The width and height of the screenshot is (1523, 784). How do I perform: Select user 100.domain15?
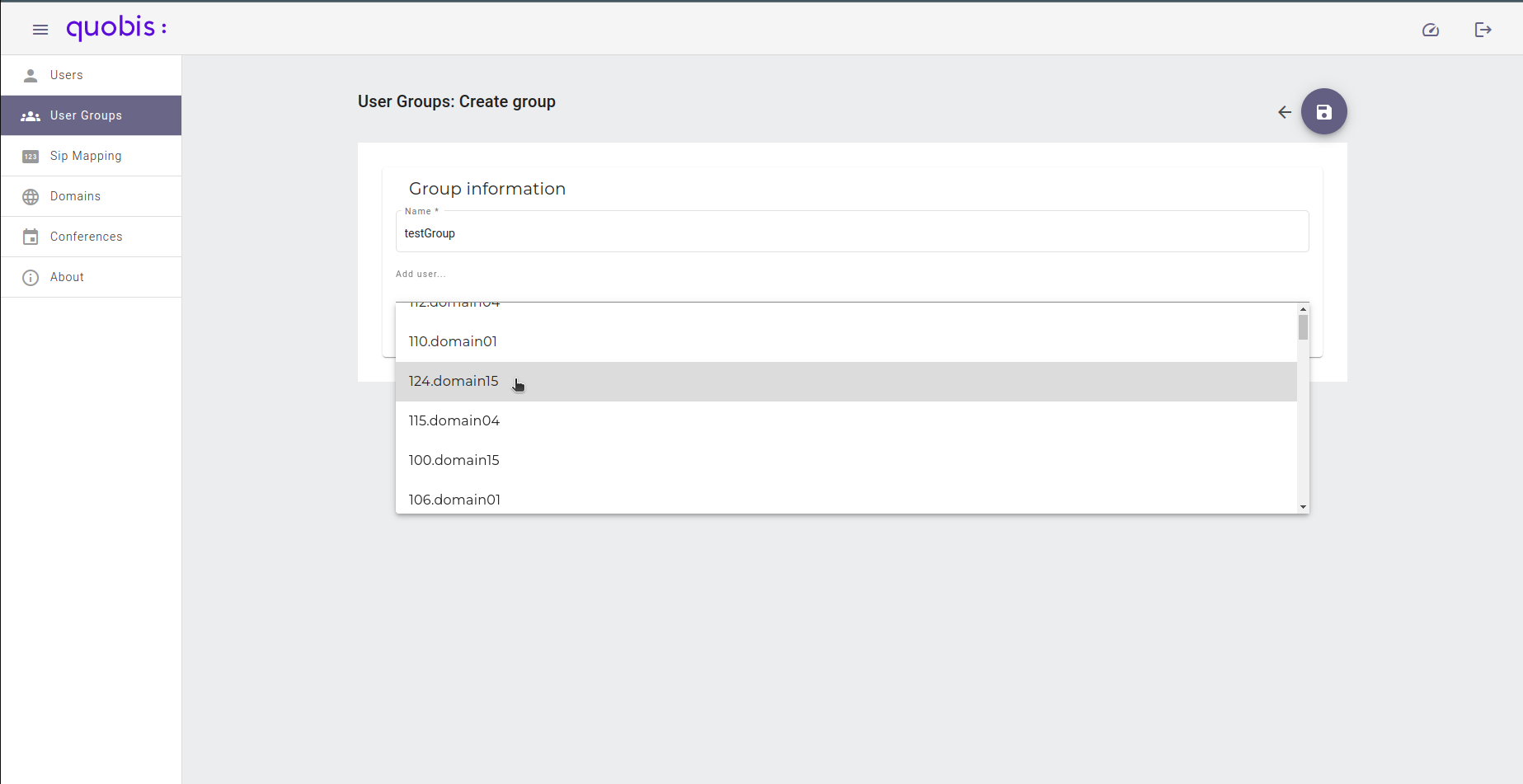[846, 460]
